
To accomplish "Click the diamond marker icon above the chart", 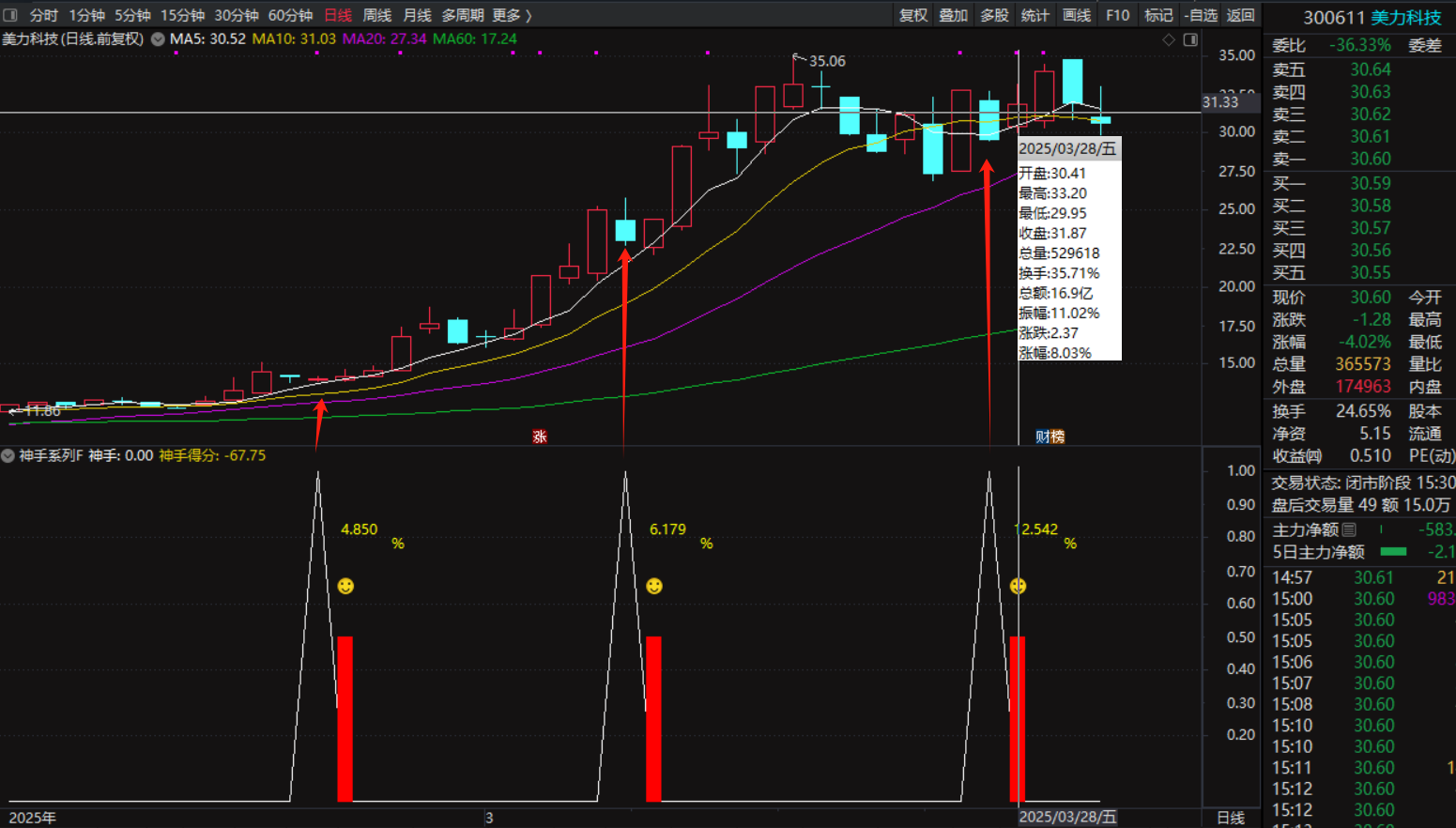I will (1169, 39).
